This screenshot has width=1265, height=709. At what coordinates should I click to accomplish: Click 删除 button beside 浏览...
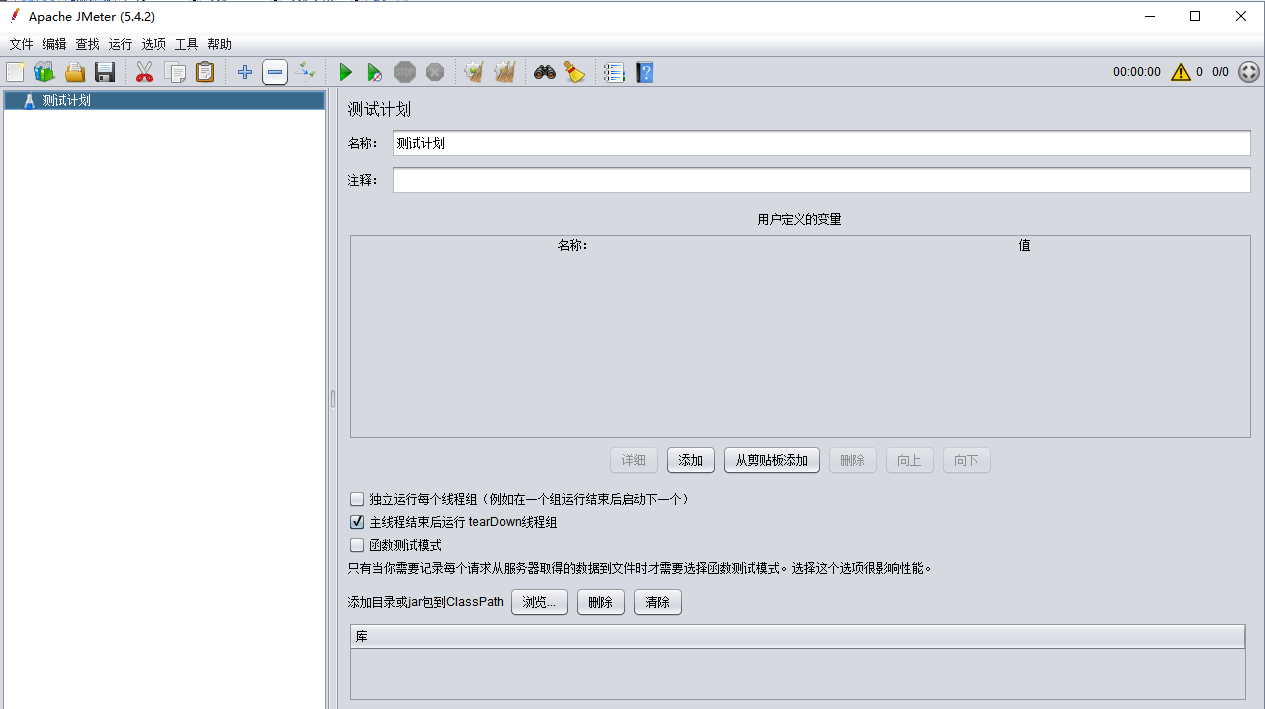coord(601,602)
